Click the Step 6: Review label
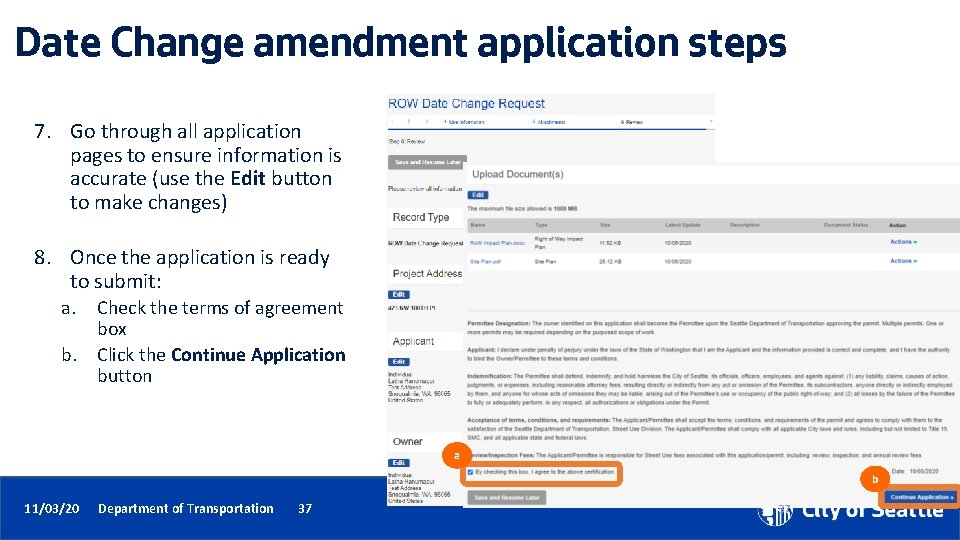The image size is (960, 540). [x=407, y=141]
